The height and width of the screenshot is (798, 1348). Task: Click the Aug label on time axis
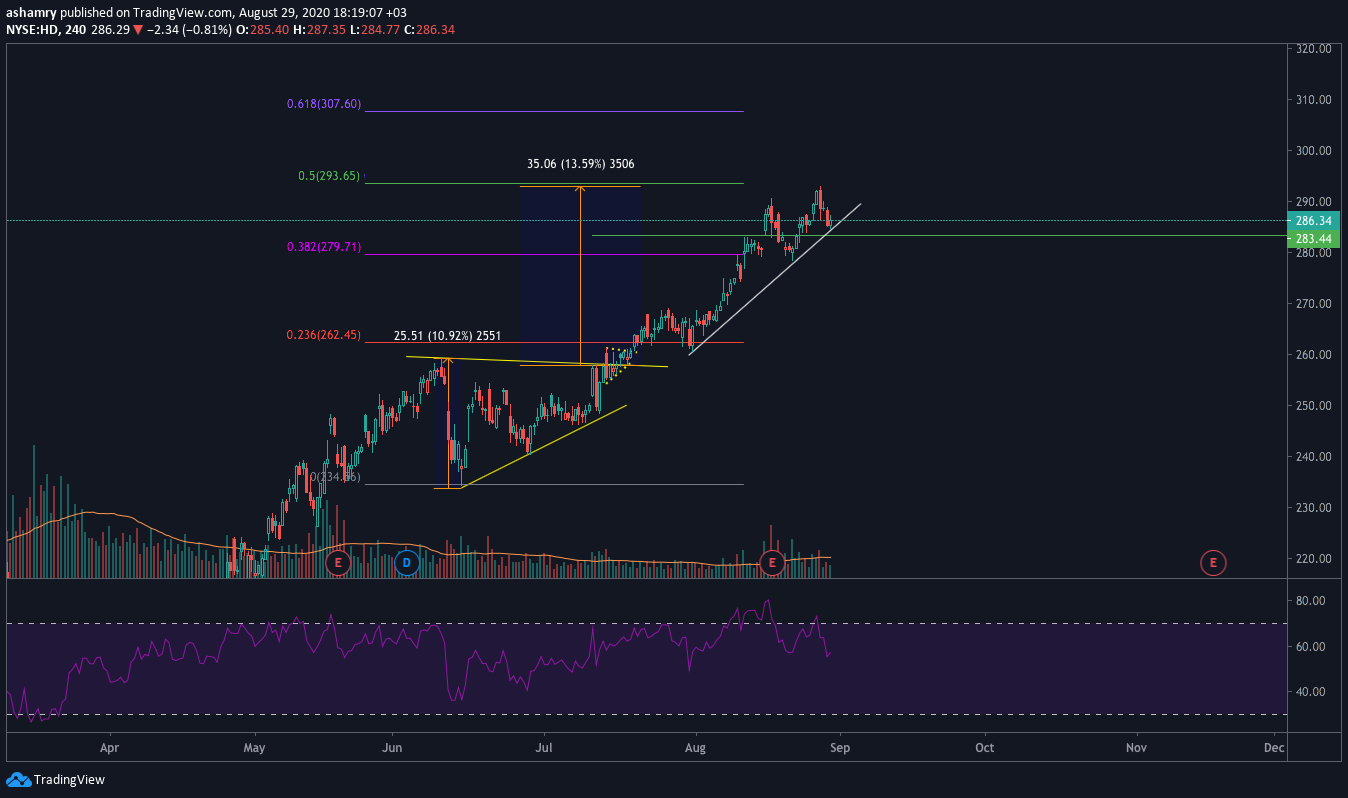coord(696,747)
